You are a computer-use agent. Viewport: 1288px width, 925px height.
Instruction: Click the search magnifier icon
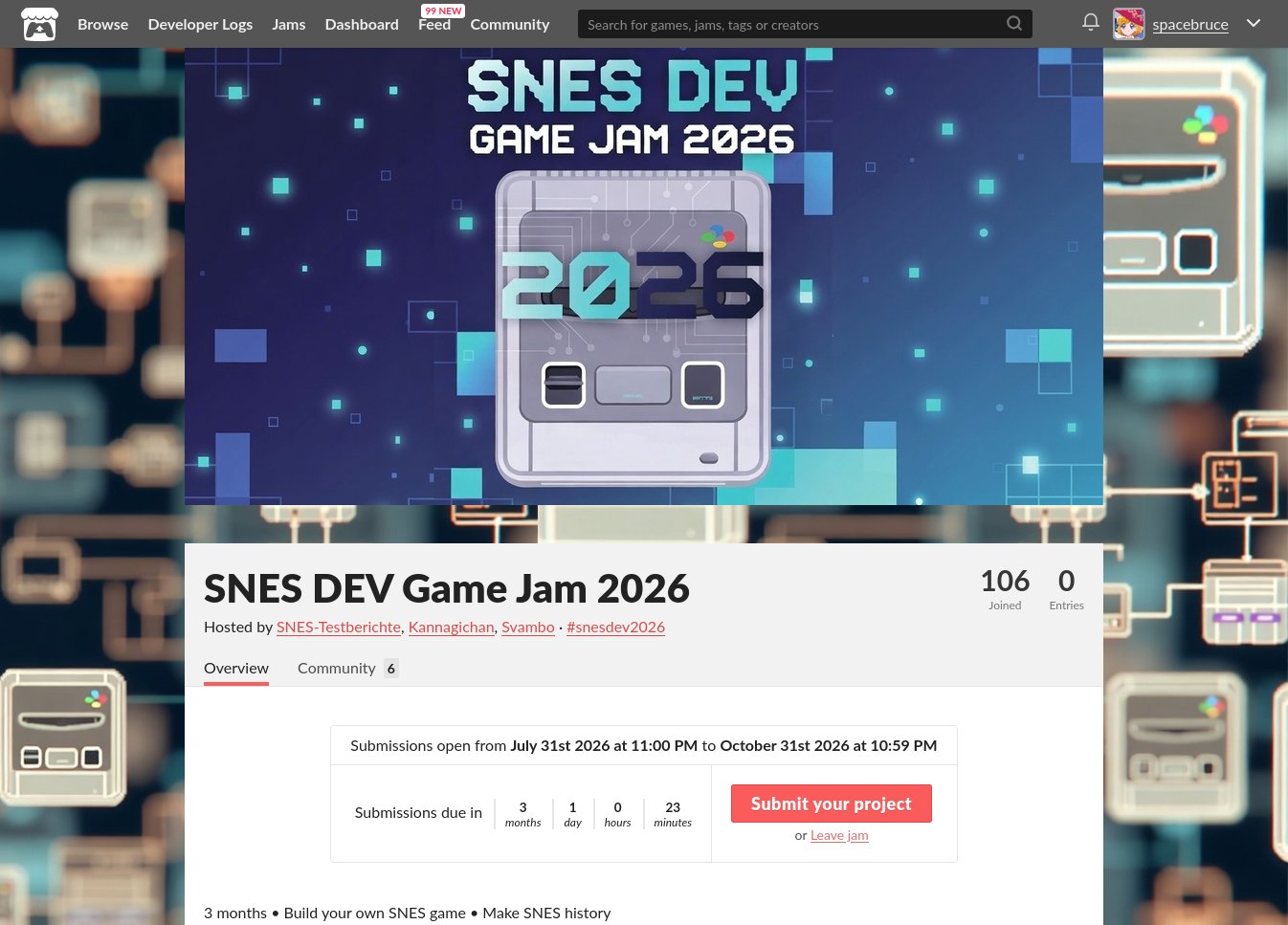click(1014, 24)
